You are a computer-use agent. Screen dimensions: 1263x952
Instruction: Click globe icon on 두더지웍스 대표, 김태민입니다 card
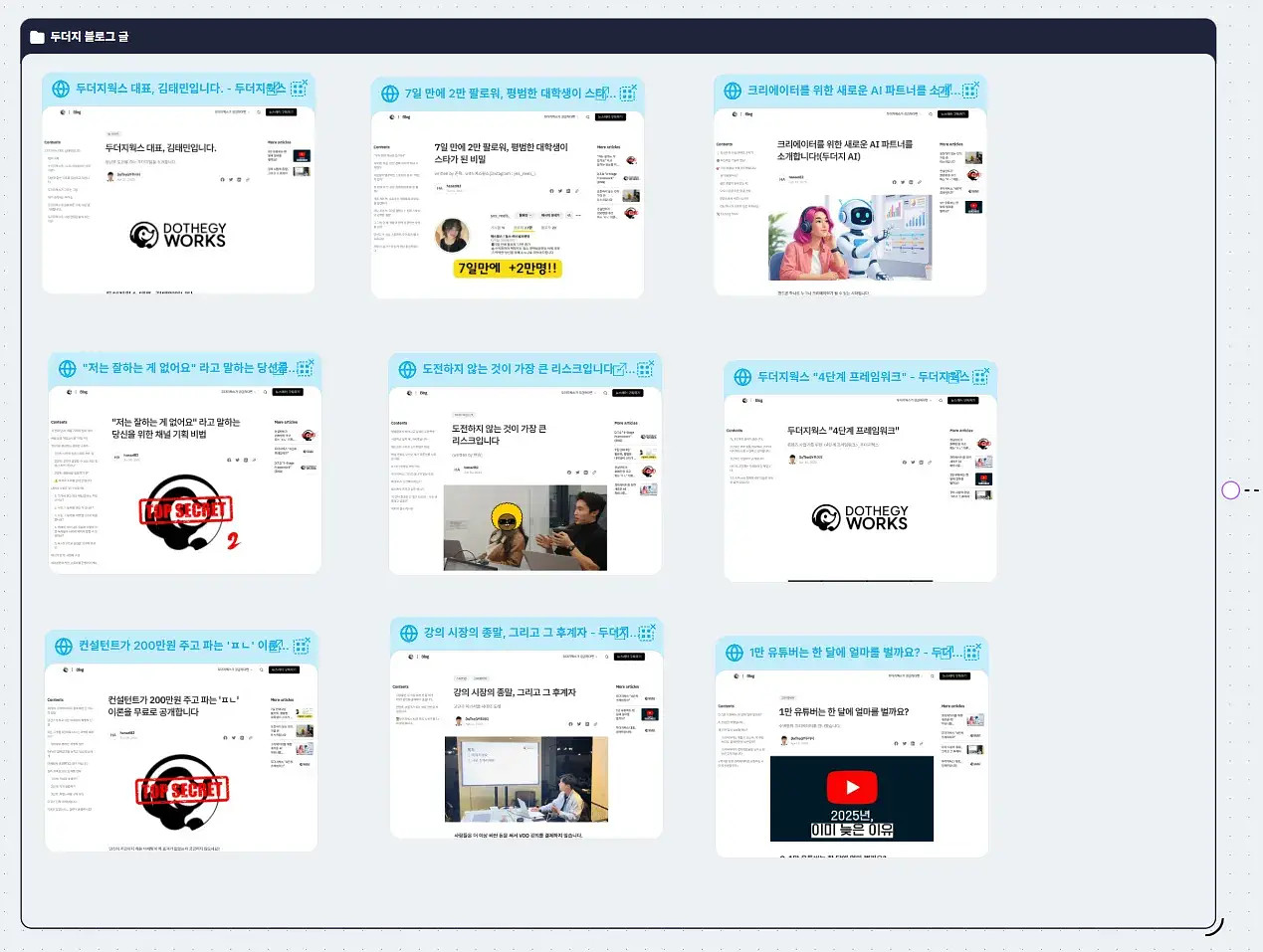pyautogui.click(x=61, y=89)
